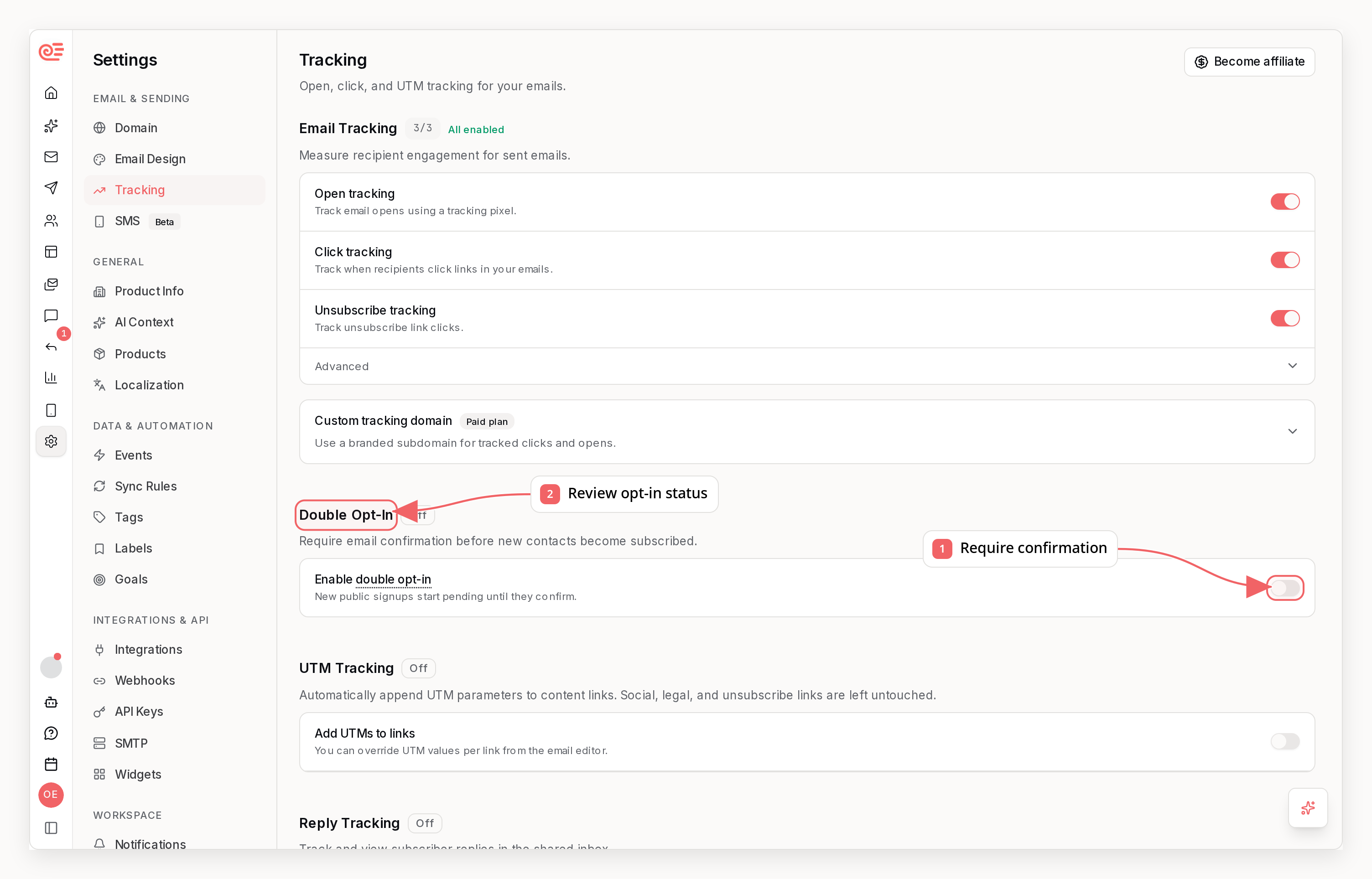
Task: Click the Become affiliate button
Action: pyautogui.click(x=1249, y=62)
